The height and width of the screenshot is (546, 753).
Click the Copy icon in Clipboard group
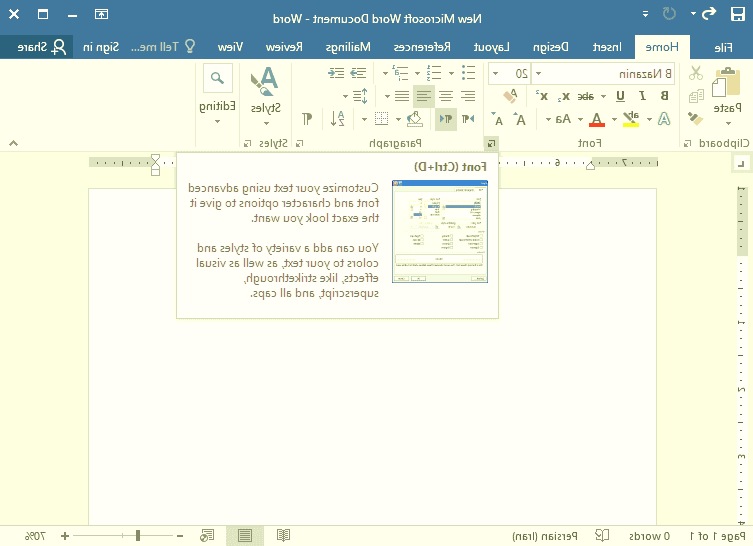click(695, 96)
